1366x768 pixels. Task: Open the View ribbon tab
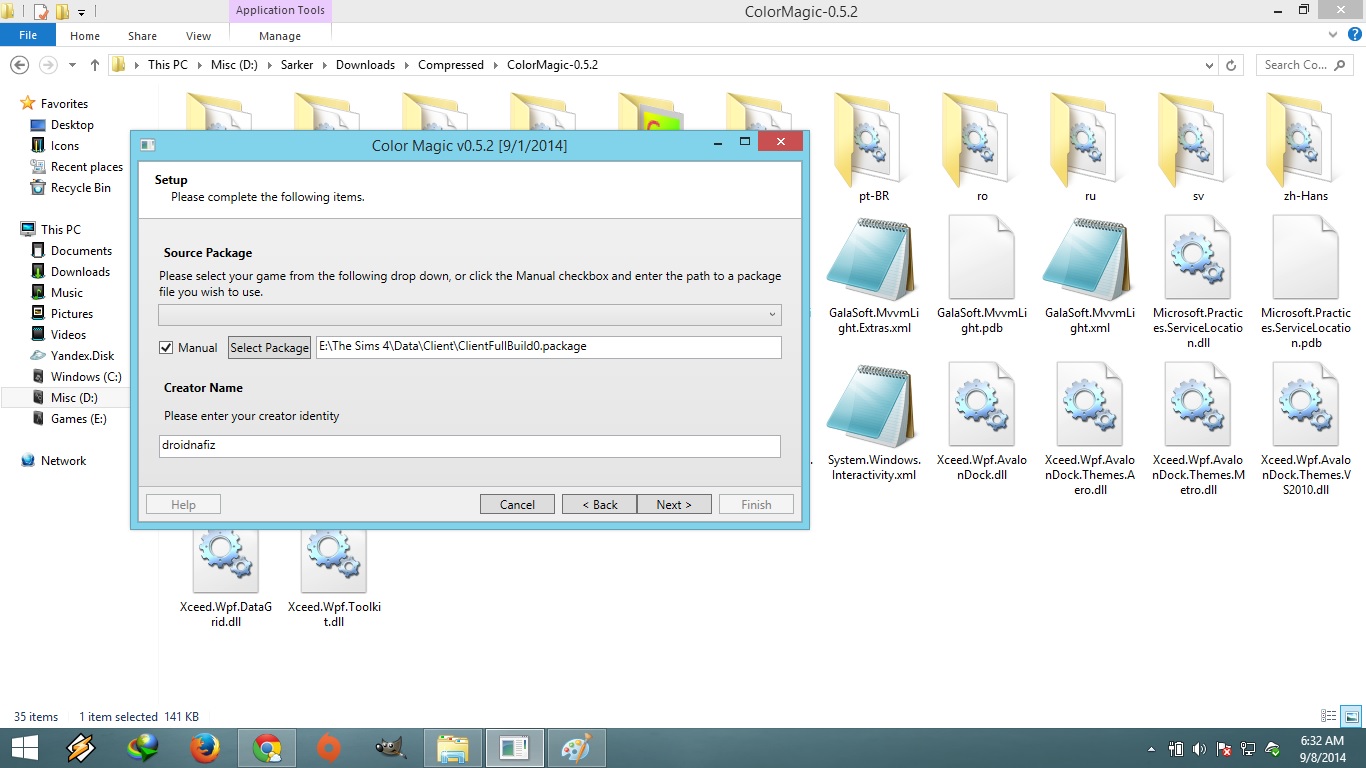coord(198,36)
